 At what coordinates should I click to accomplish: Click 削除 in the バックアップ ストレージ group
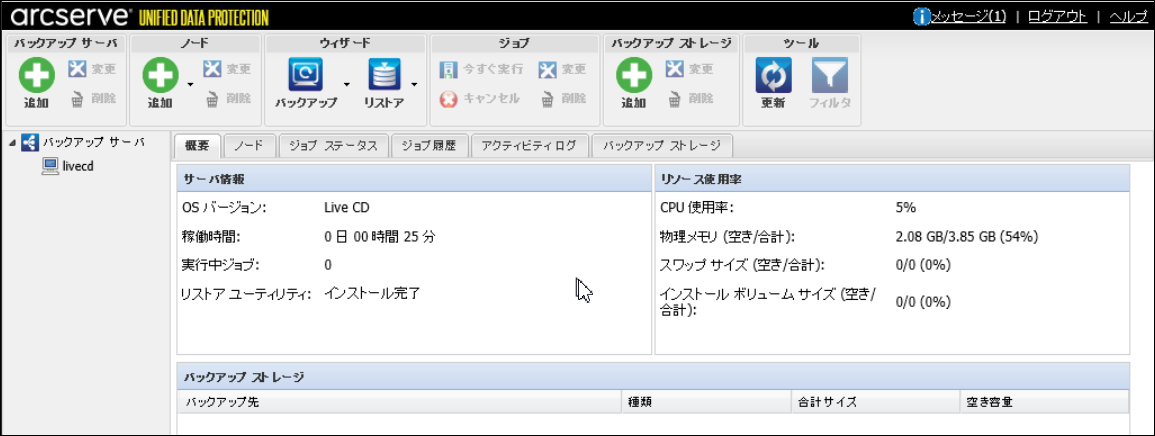tap(689, 99)
